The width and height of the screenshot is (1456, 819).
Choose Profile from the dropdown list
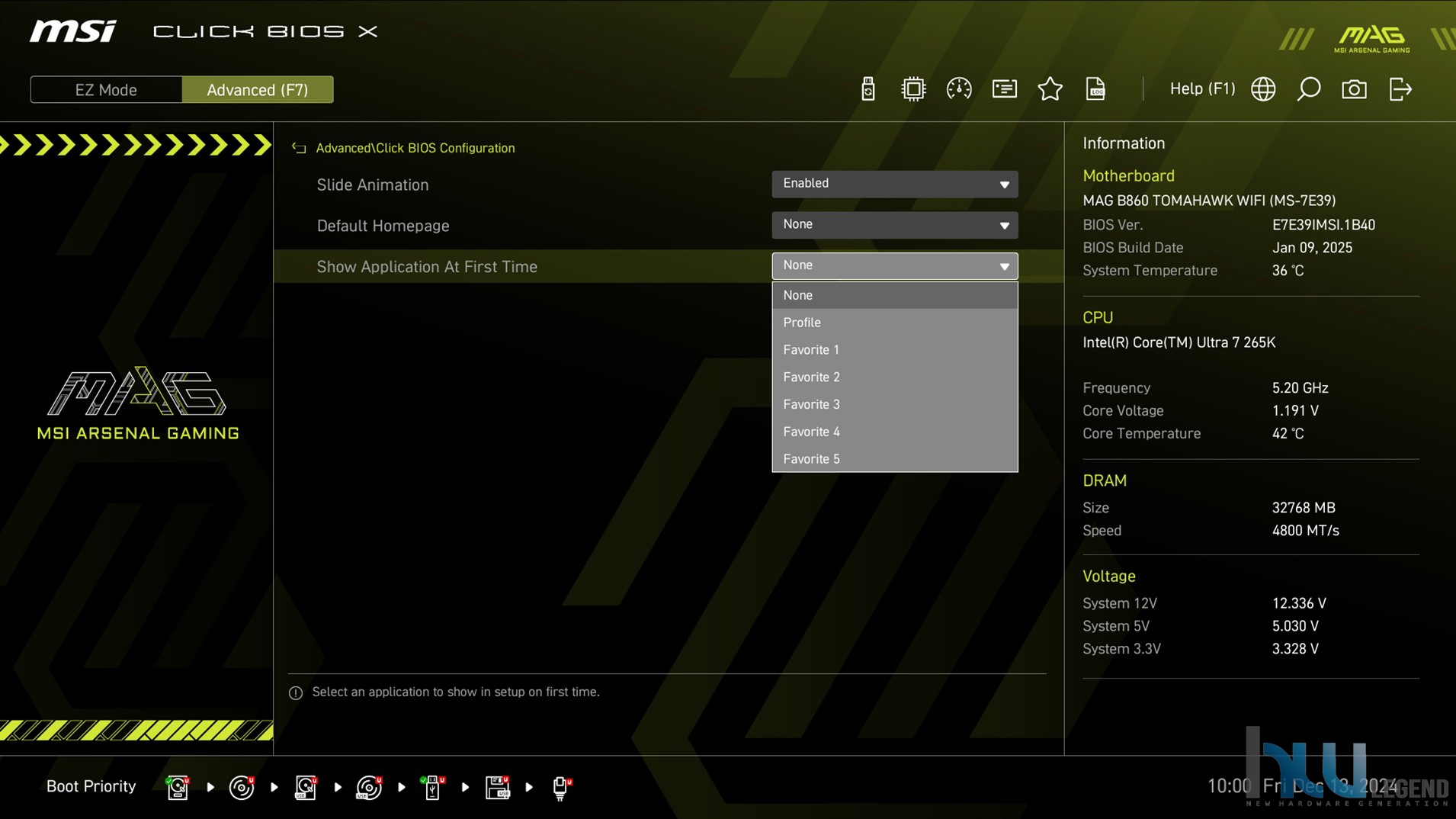tap(895, 323)
